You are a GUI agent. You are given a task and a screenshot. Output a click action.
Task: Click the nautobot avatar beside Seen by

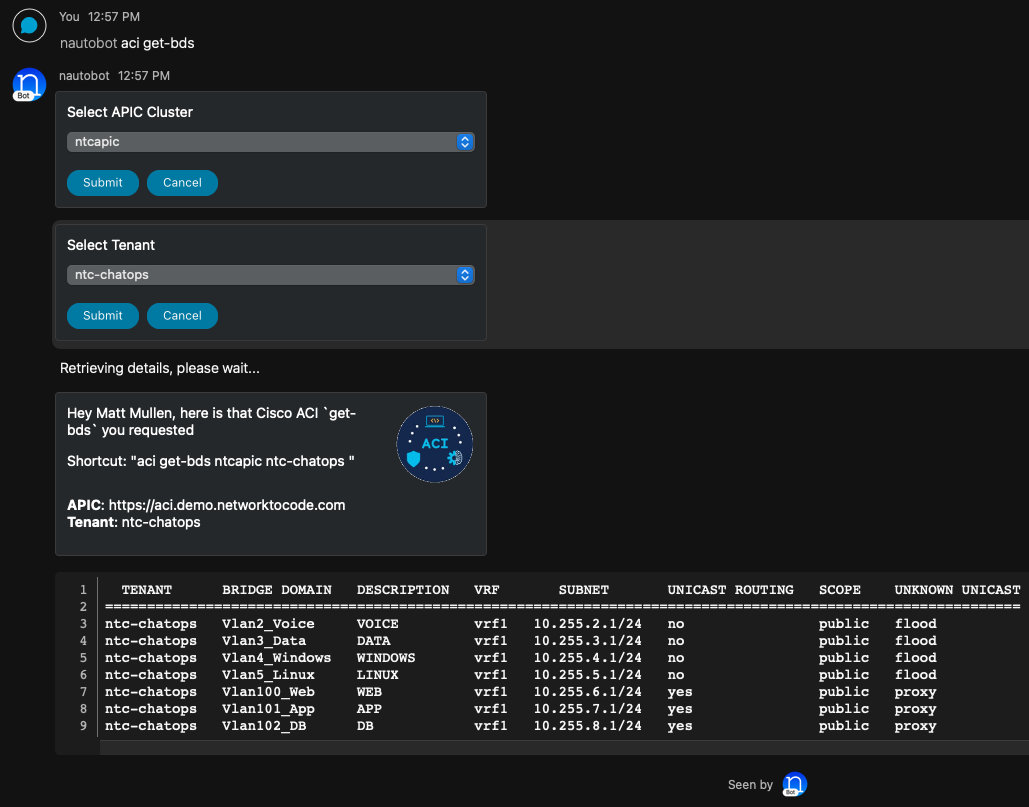795,784
